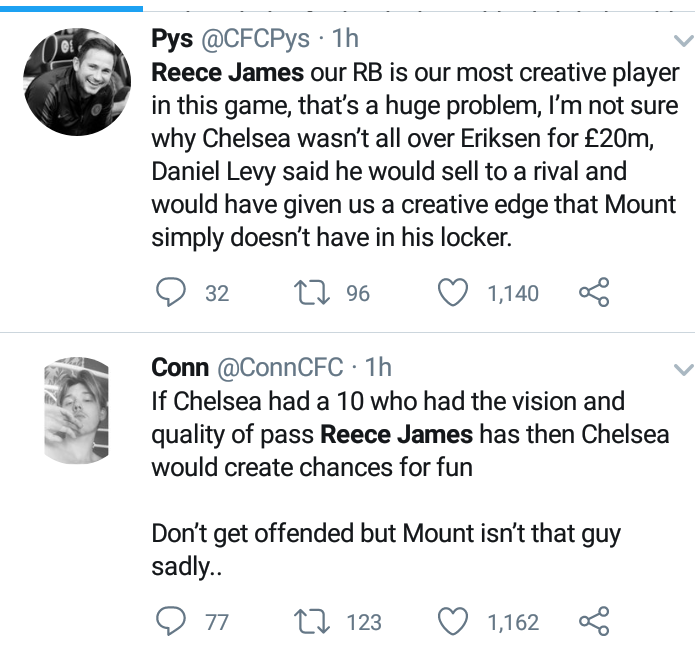The image size is (695, 660).
Task: Share the Pys tweet via share icon
Action: [x=594, y=292]
